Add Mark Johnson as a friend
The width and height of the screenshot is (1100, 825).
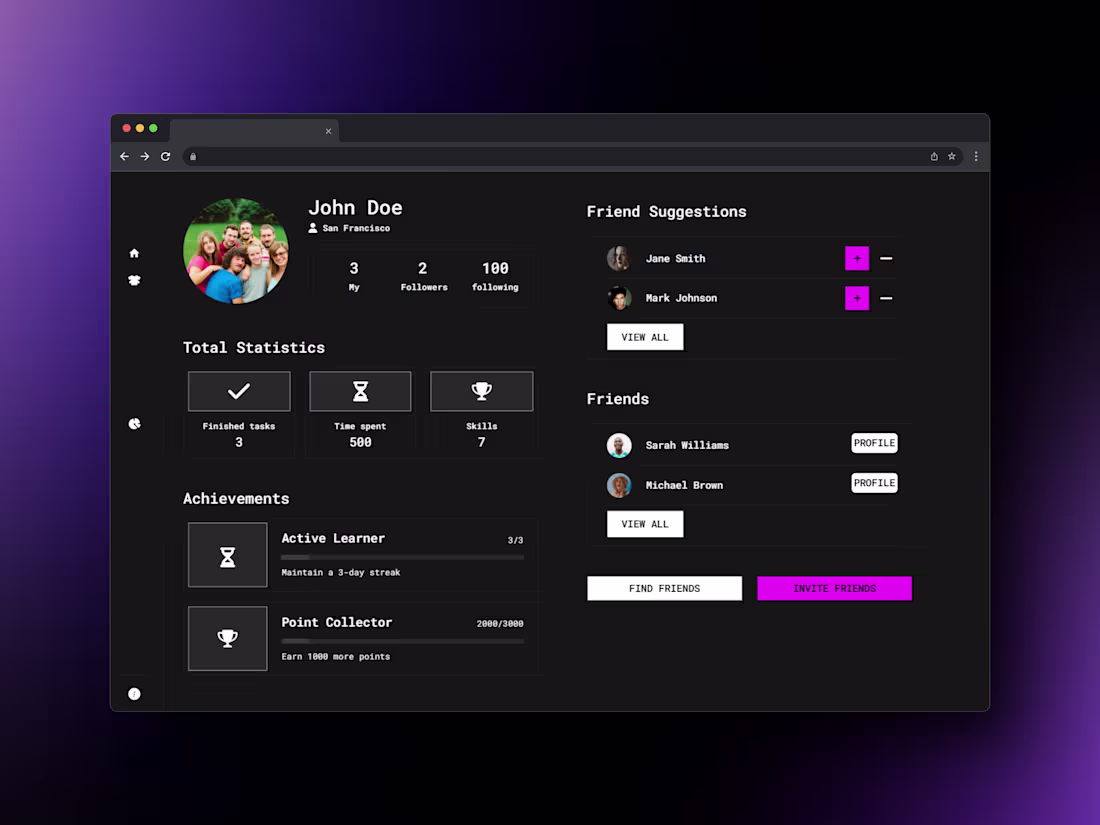click(x=857, y=298)
